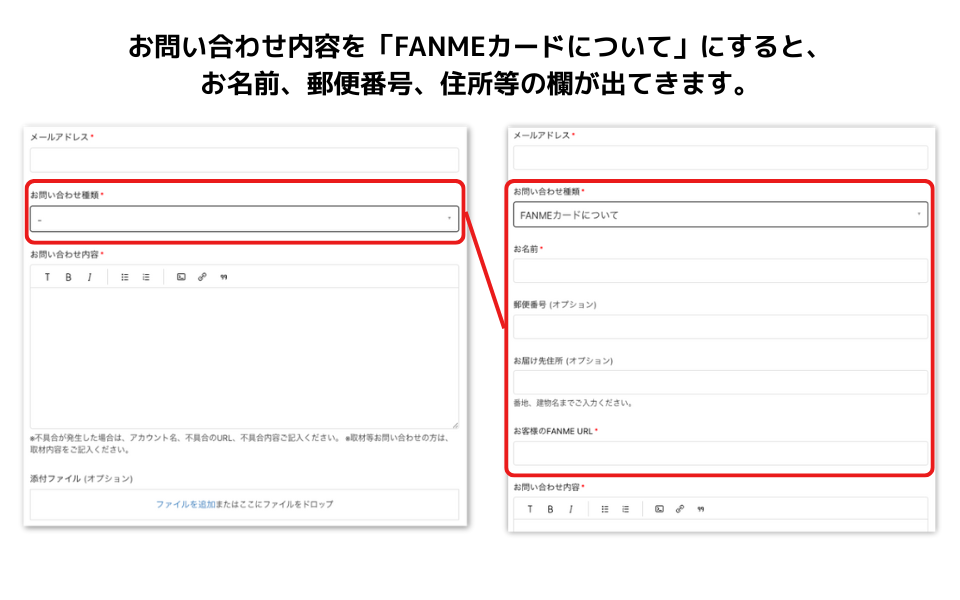
Task: Click the file drop area with またはここにファイルをドロップ
Action: (x=244, y=504)
